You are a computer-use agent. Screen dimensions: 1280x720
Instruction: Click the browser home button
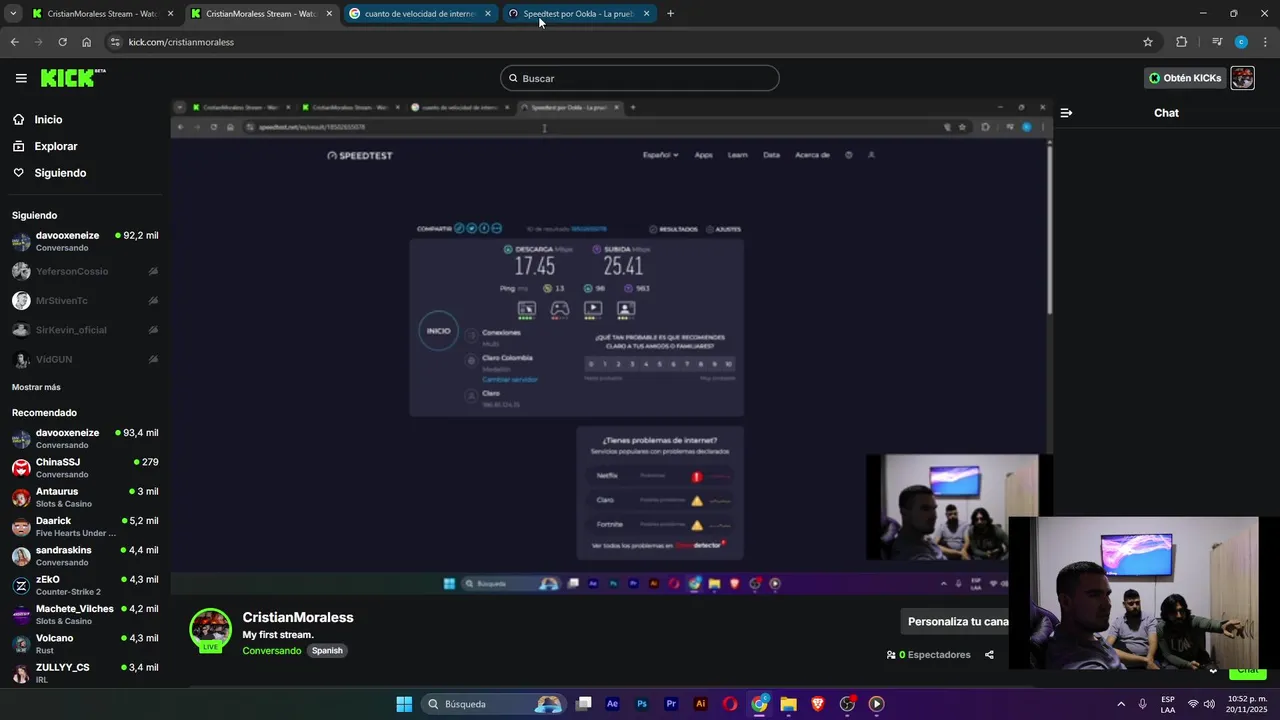(87, 42)
